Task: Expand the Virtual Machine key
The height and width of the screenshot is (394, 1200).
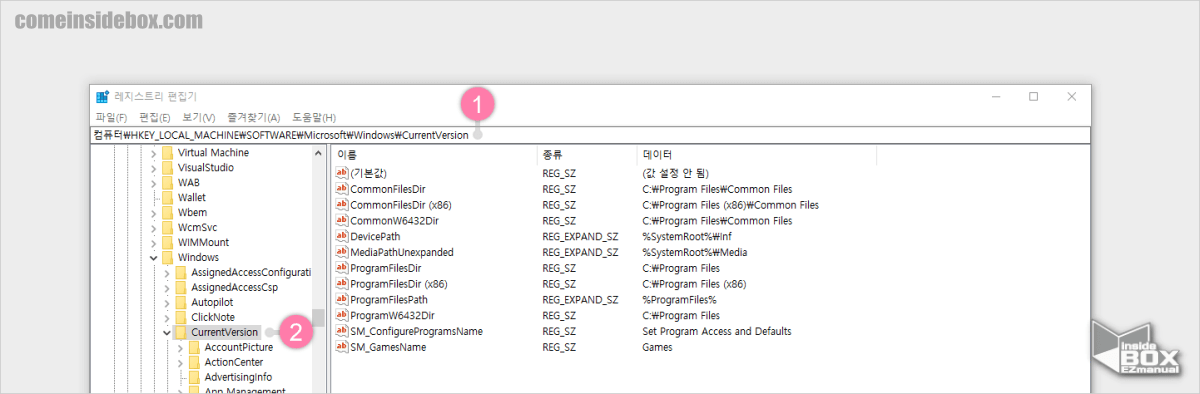Action: 153,153
